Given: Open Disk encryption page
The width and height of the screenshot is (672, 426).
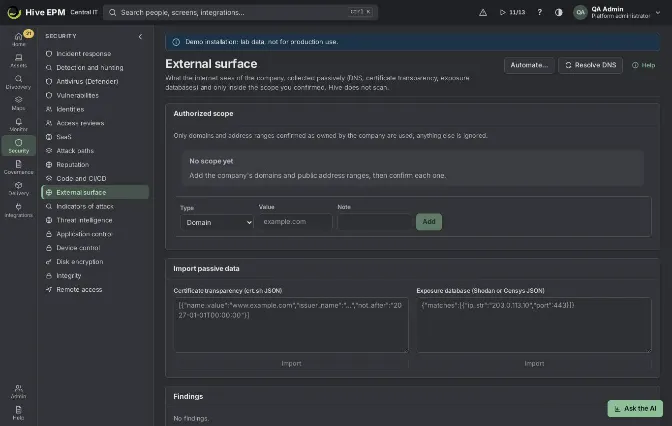Looking at the screenshot, I should click(x=95, y=261).
